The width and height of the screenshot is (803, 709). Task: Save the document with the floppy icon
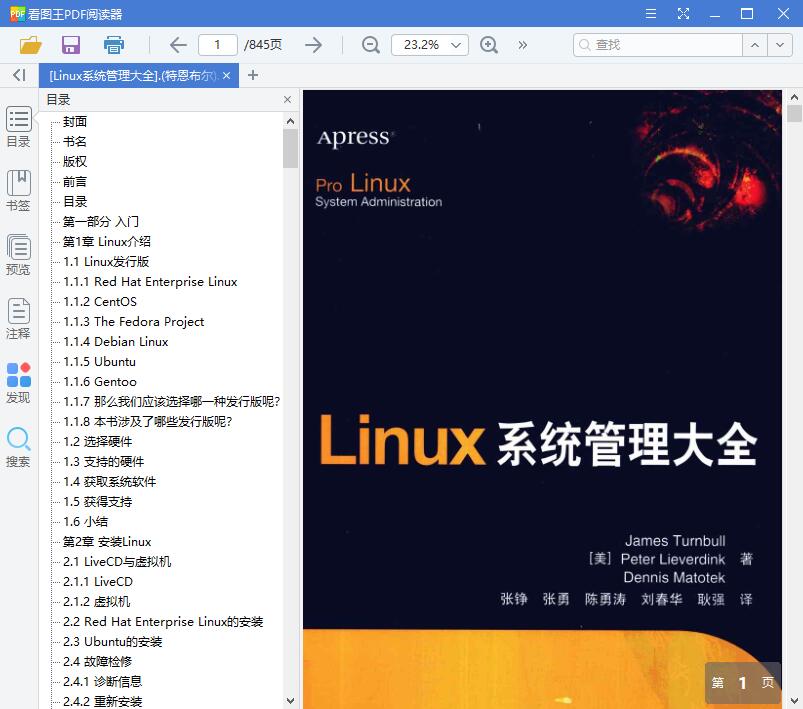click(71, 45)
